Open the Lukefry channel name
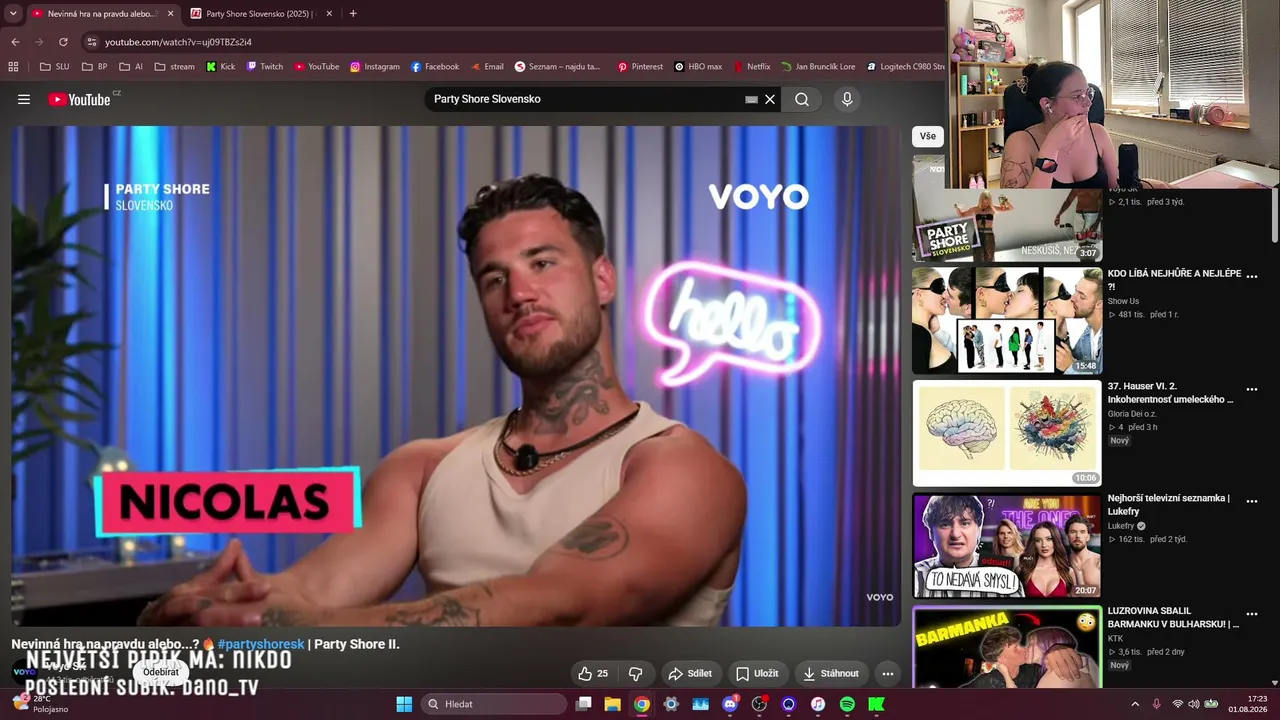The image size is (1280, 720). click(1121, 526)
